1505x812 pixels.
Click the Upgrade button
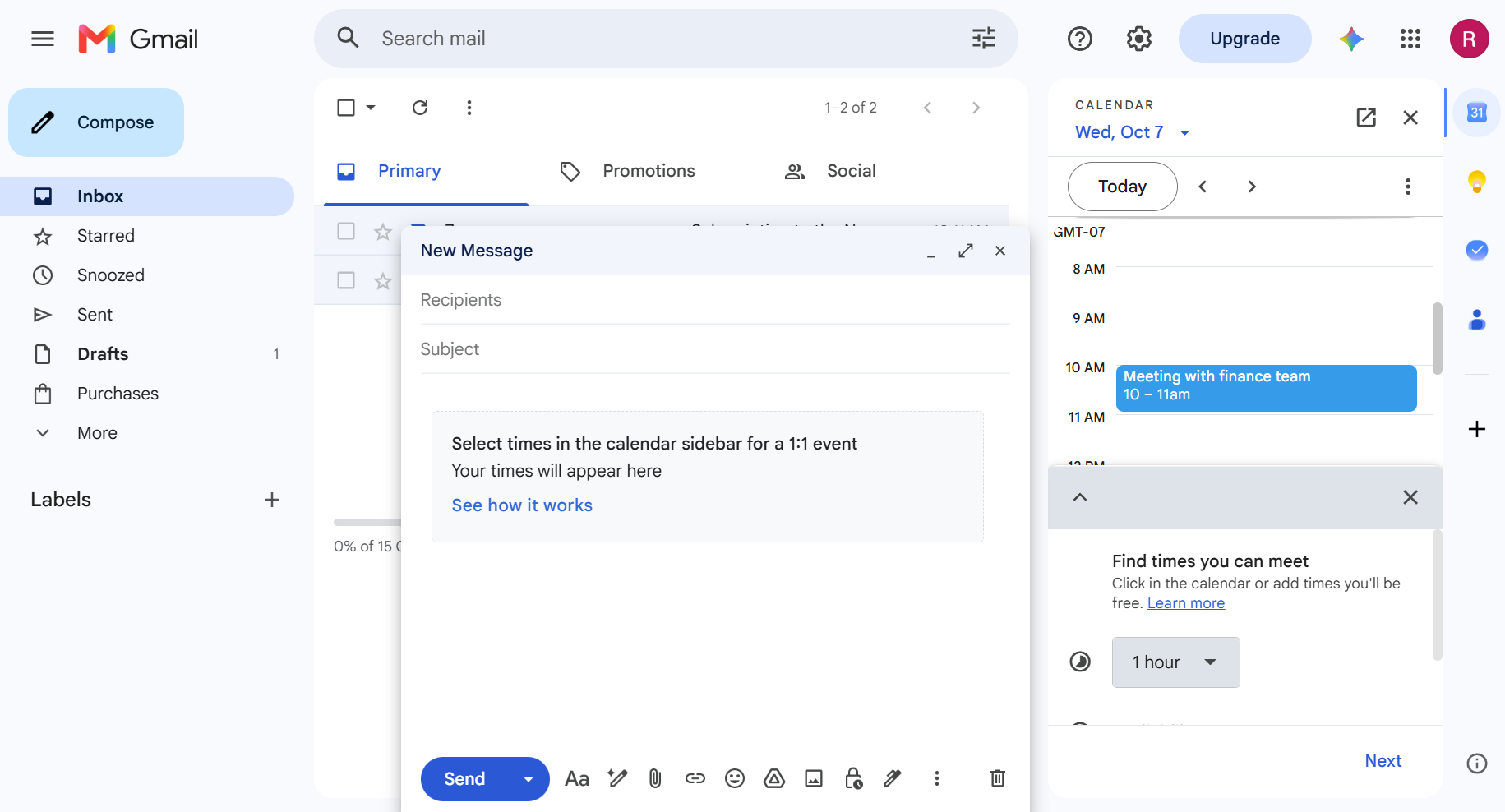pos(1244,39)
